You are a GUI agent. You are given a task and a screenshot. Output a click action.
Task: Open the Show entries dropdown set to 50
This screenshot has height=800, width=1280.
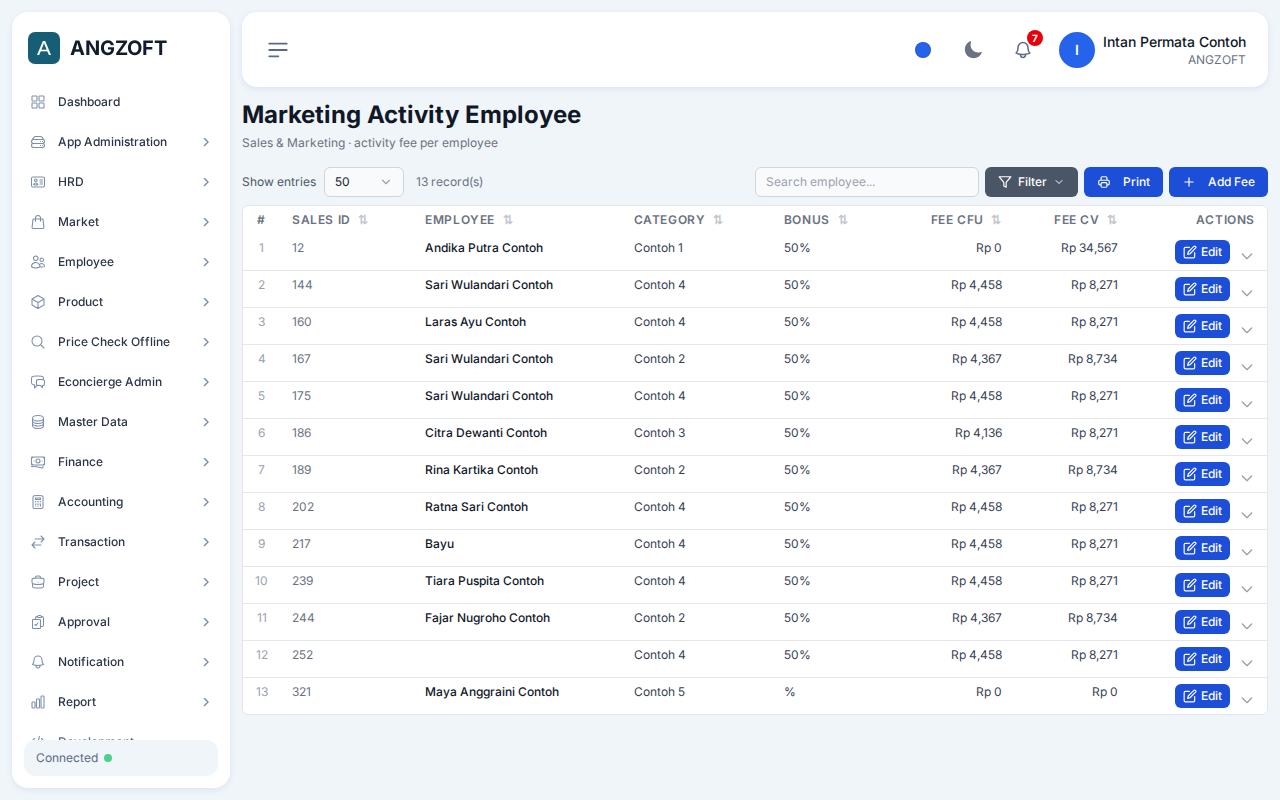pyautogui.click(x=364, y=182)
